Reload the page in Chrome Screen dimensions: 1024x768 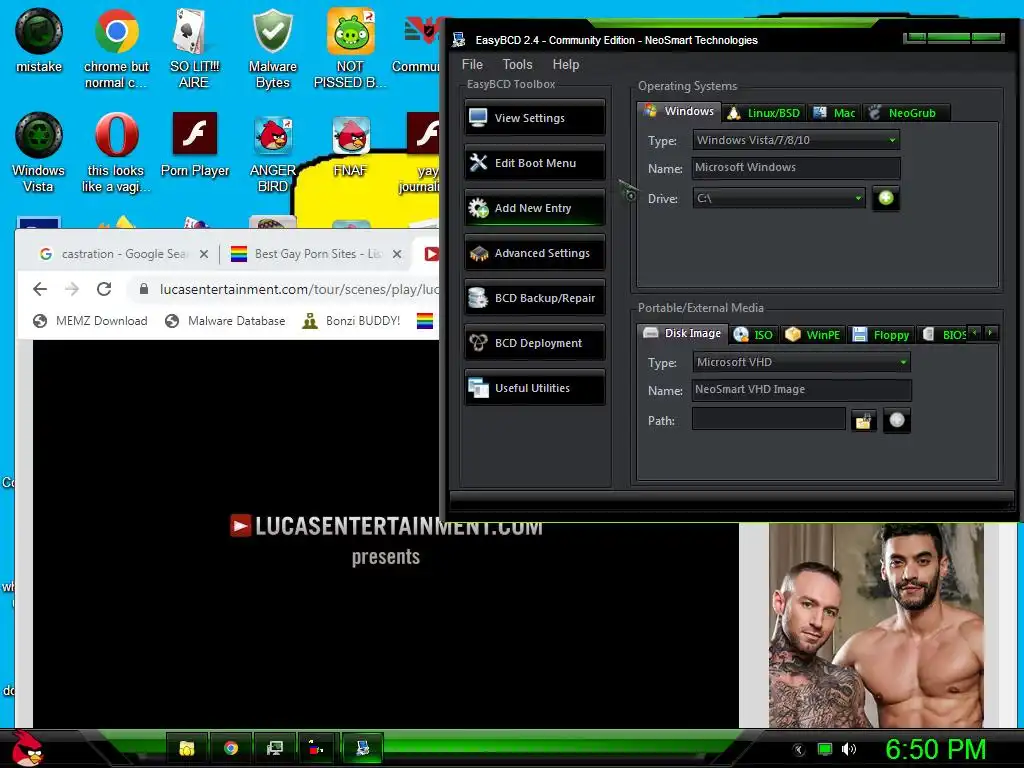click(x=104, y=289)
